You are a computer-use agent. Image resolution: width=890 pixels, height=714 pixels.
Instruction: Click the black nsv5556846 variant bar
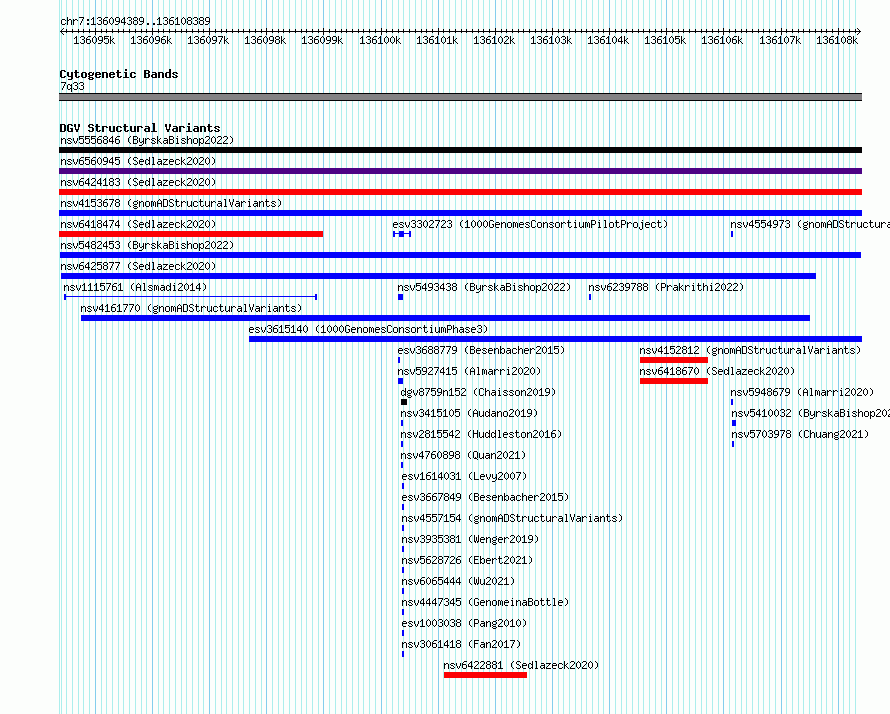click(x=460, y=150)
